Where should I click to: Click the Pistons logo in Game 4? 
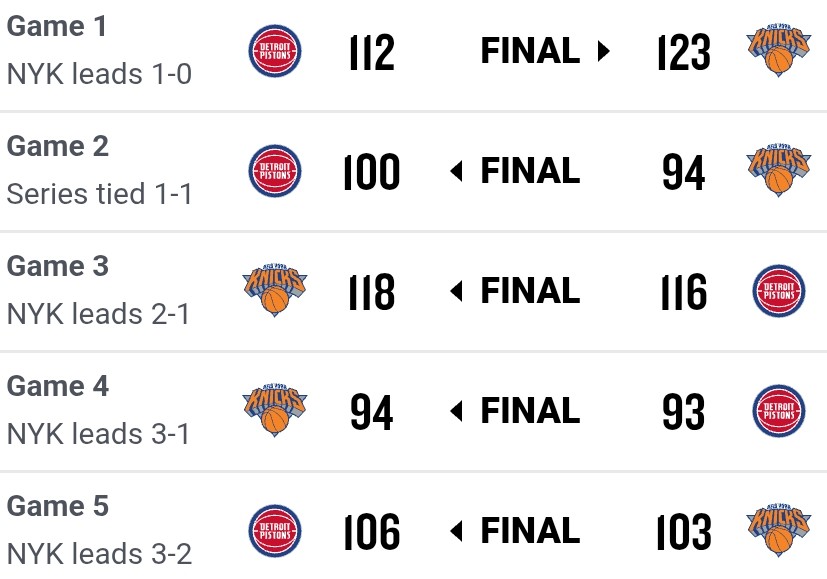coord(777,411)
